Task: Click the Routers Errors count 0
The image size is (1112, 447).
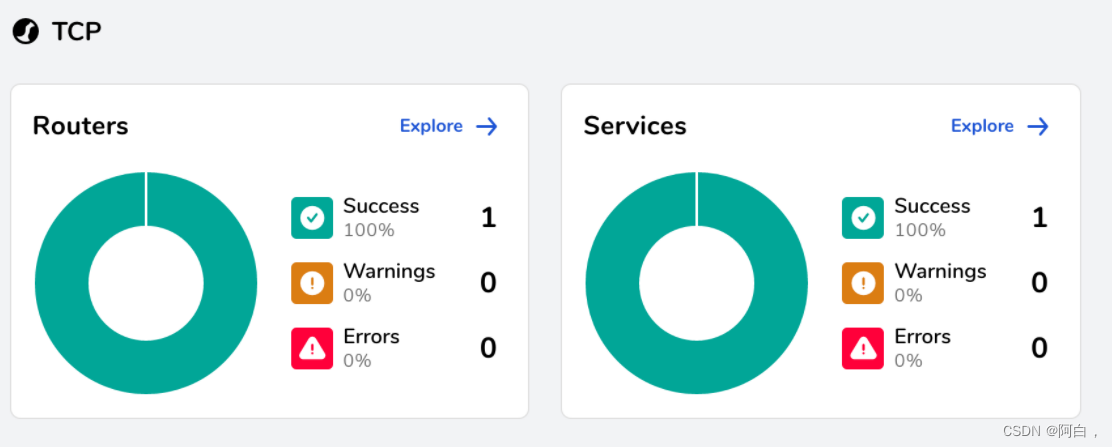Action: click(x=489, y=348)
